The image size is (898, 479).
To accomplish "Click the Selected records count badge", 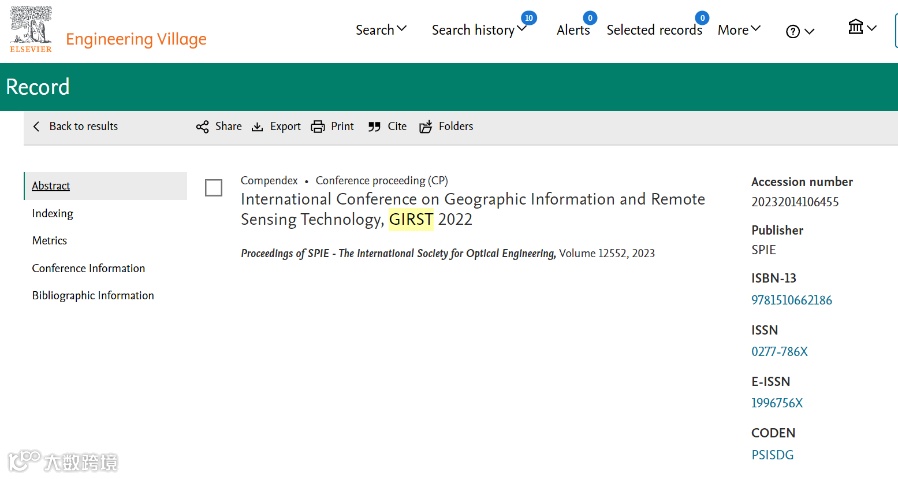I will coord(702,18).
